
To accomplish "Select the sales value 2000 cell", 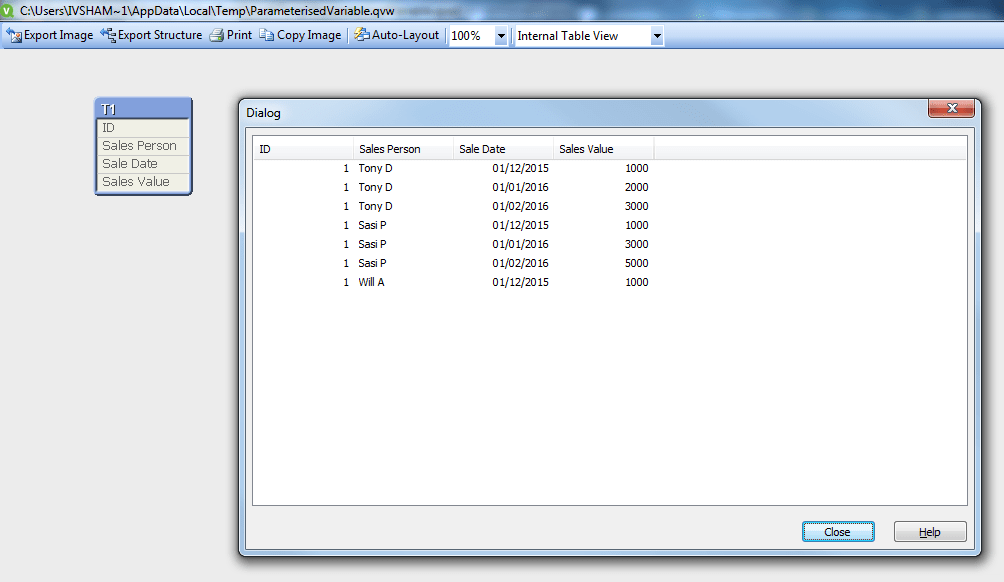I will point(636,188).
